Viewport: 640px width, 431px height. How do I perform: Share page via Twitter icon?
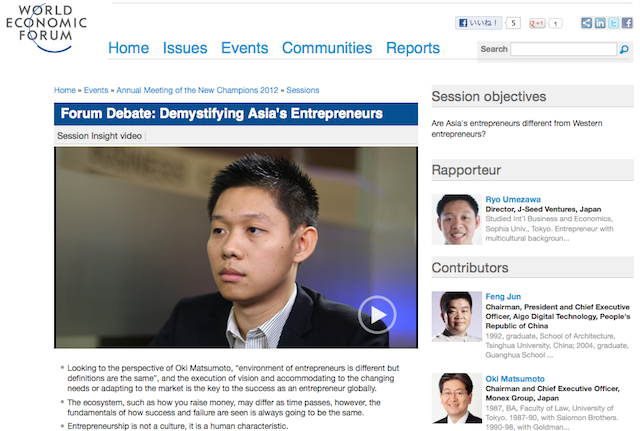613,23
